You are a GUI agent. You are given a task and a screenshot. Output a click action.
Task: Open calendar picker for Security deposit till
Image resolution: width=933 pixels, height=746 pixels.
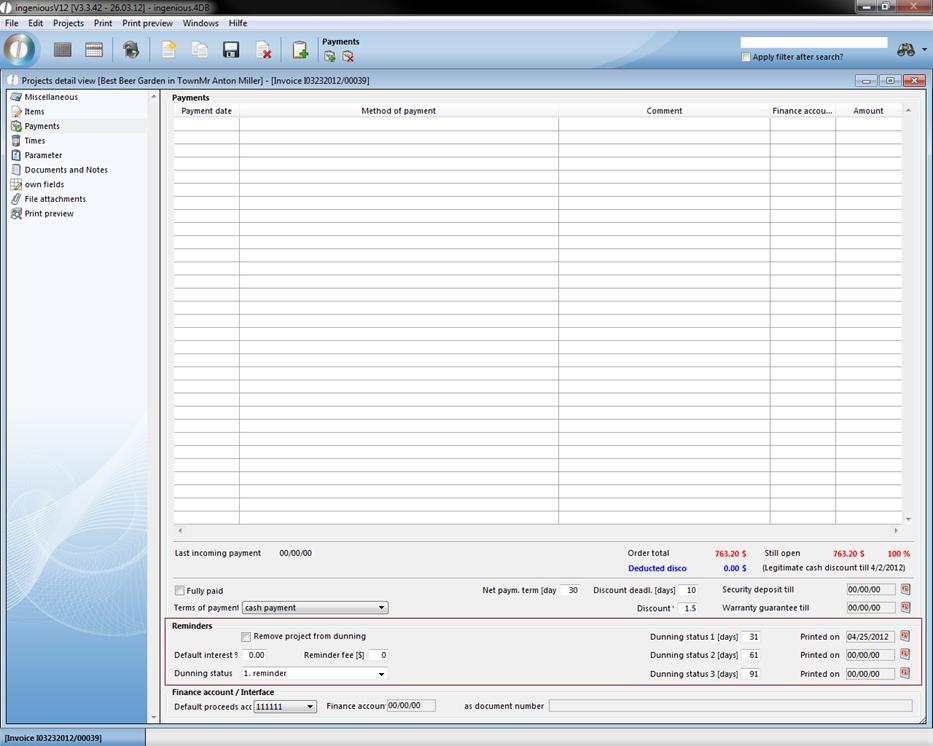click(x=905, y=590)
